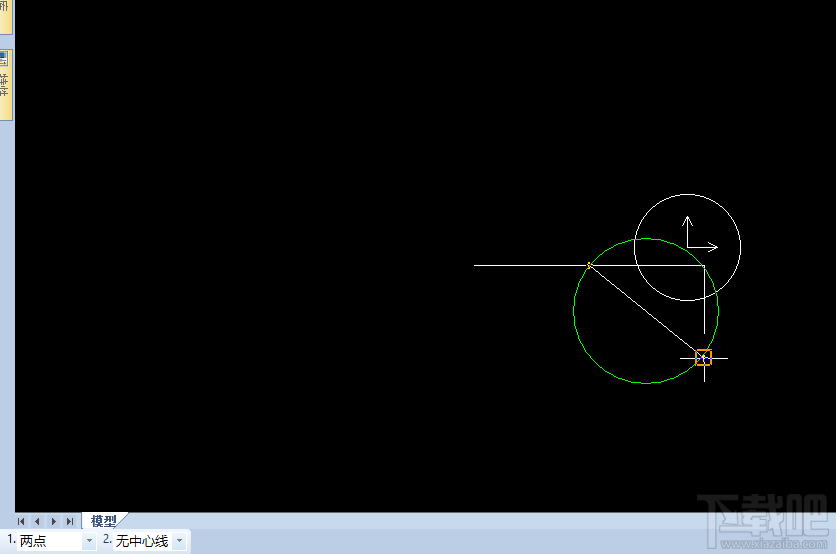Click the orange snap marker at cursor
The width and height of the screenshot is (836, 554).
tap(704, 357)
